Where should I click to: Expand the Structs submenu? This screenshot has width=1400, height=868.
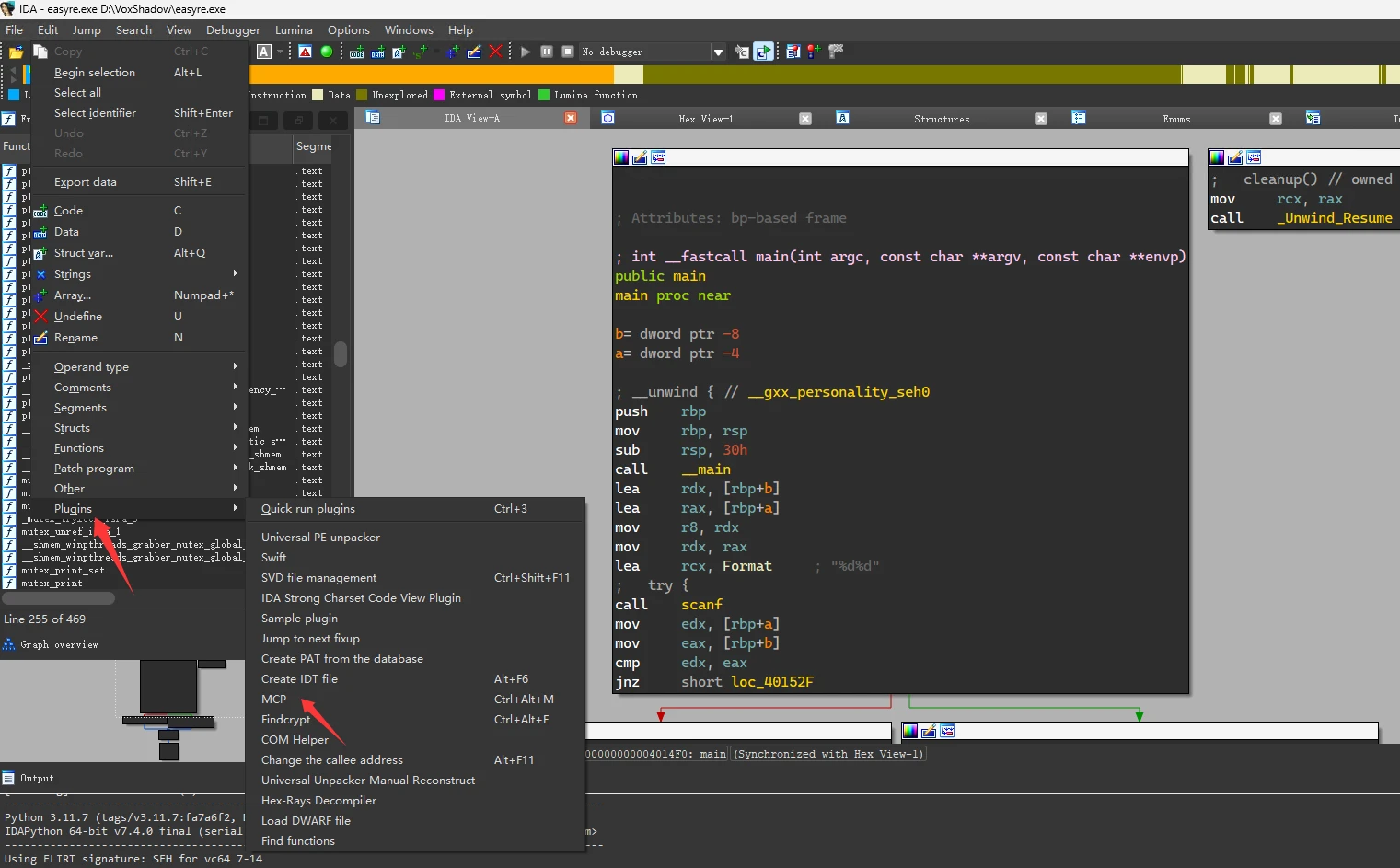(140, 428)
